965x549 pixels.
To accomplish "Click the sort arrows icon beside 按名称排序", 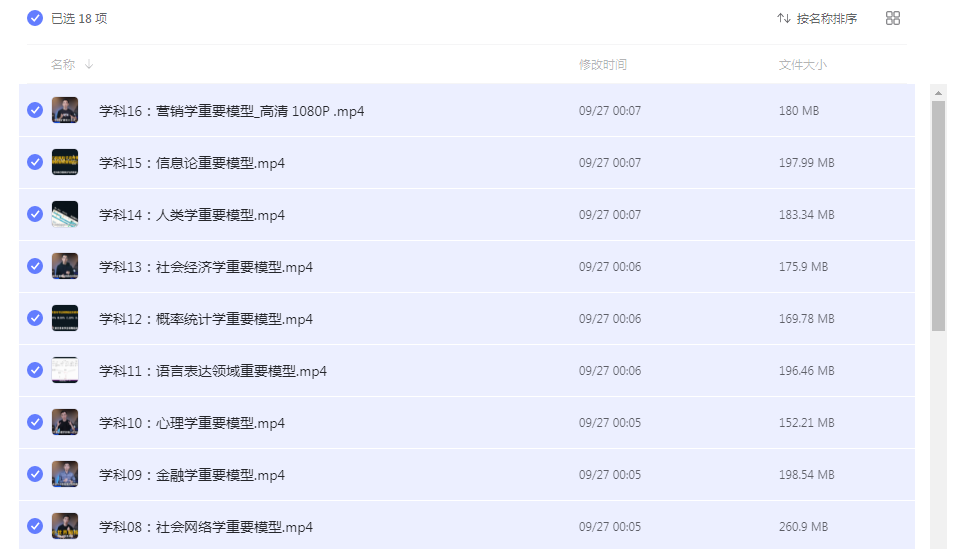I will coord(784,18).
